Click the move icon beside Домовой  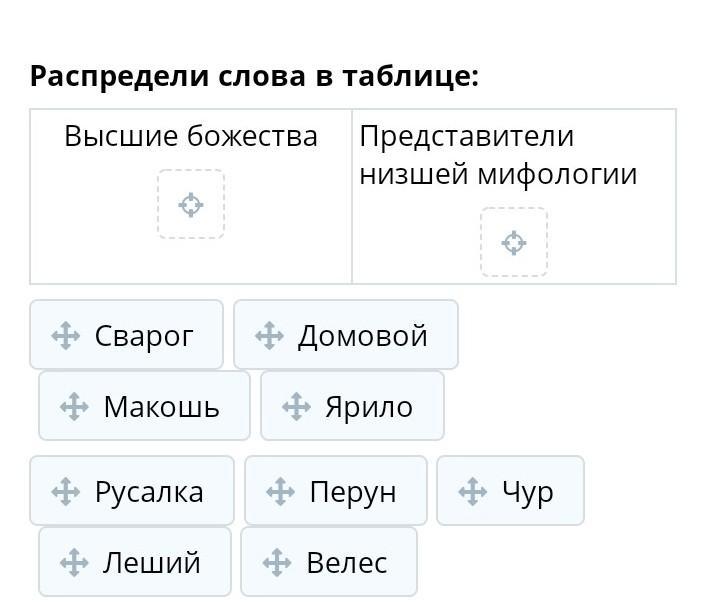tap(269, 336)
